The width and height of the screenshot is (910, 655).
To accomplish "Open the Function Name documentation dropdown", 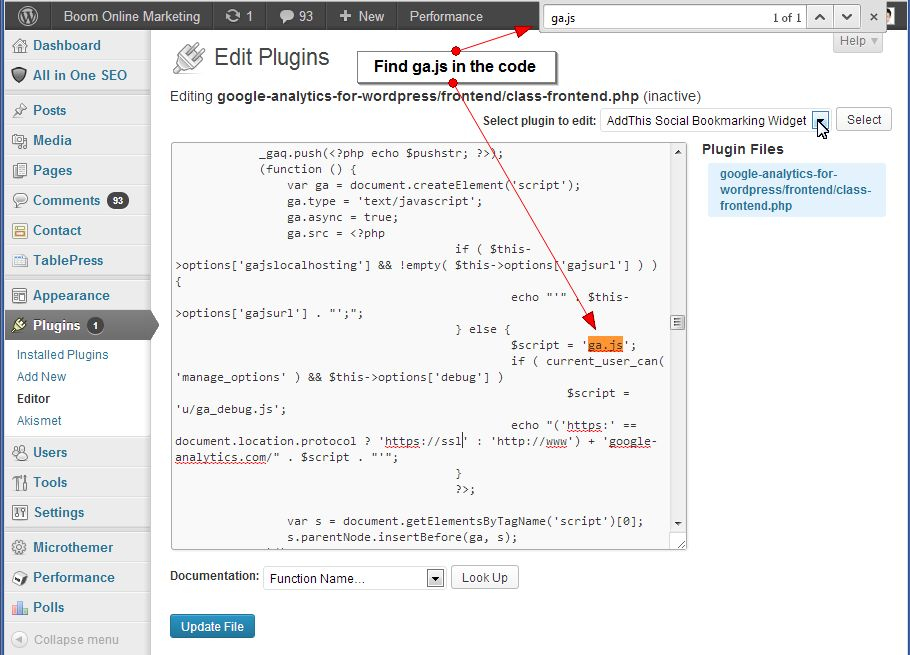I will [434, 578].
